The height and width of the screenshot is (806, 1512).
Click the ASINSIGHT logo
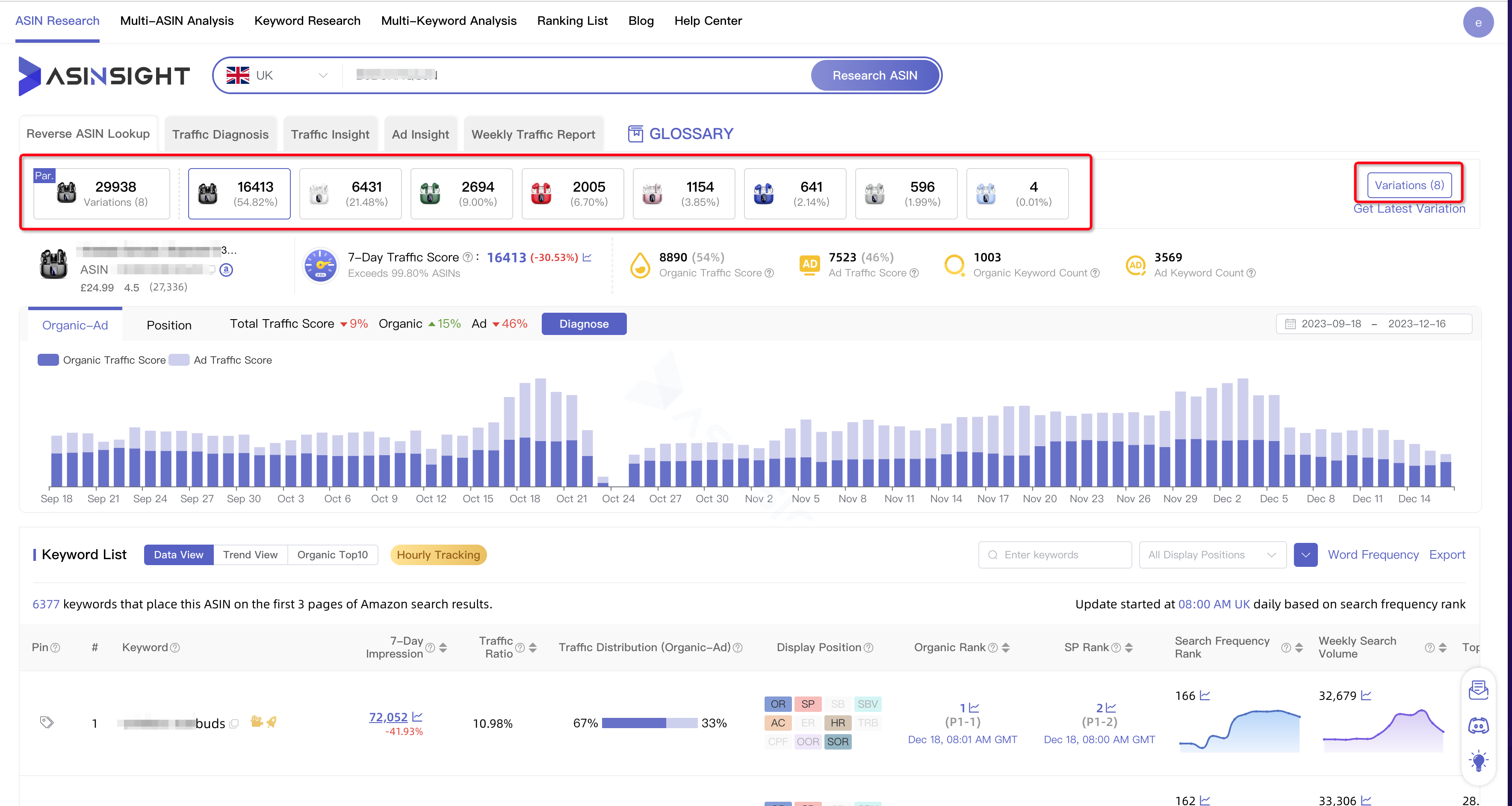tap(104, 76)
